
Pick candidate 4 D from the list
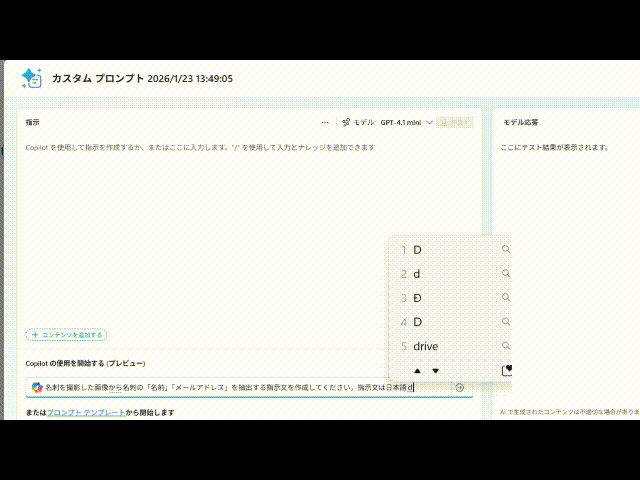coord(417,322)
